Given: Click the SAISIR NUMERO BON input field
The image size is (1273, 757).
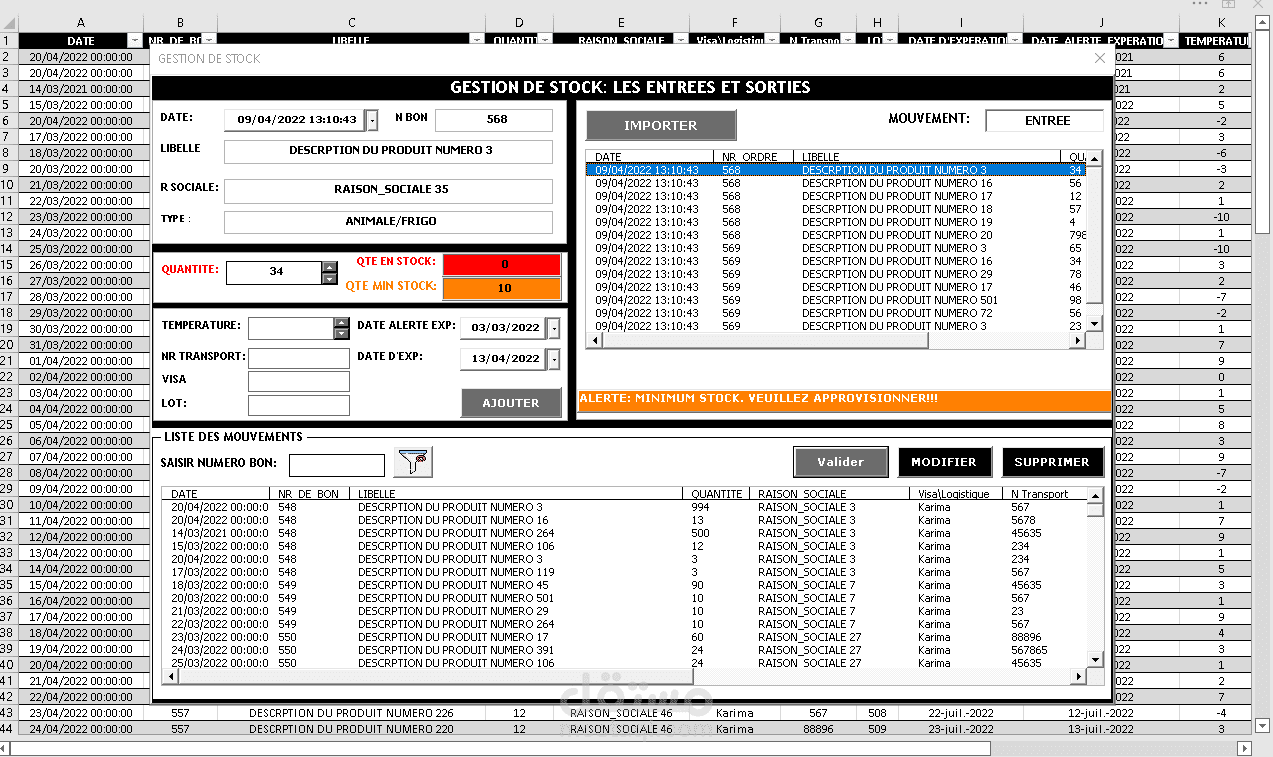Looking at the screenshot, I should 337,465.
